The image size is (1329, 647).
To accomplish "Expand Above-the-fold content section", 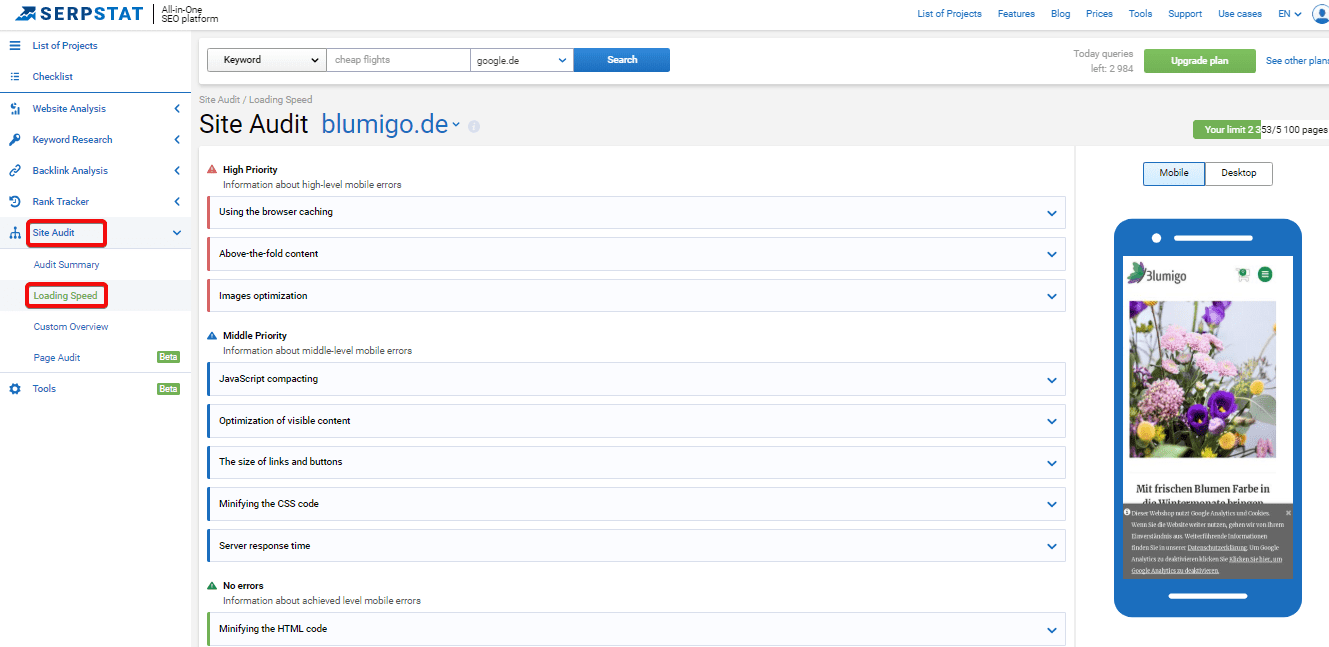I will point(1052,254).
